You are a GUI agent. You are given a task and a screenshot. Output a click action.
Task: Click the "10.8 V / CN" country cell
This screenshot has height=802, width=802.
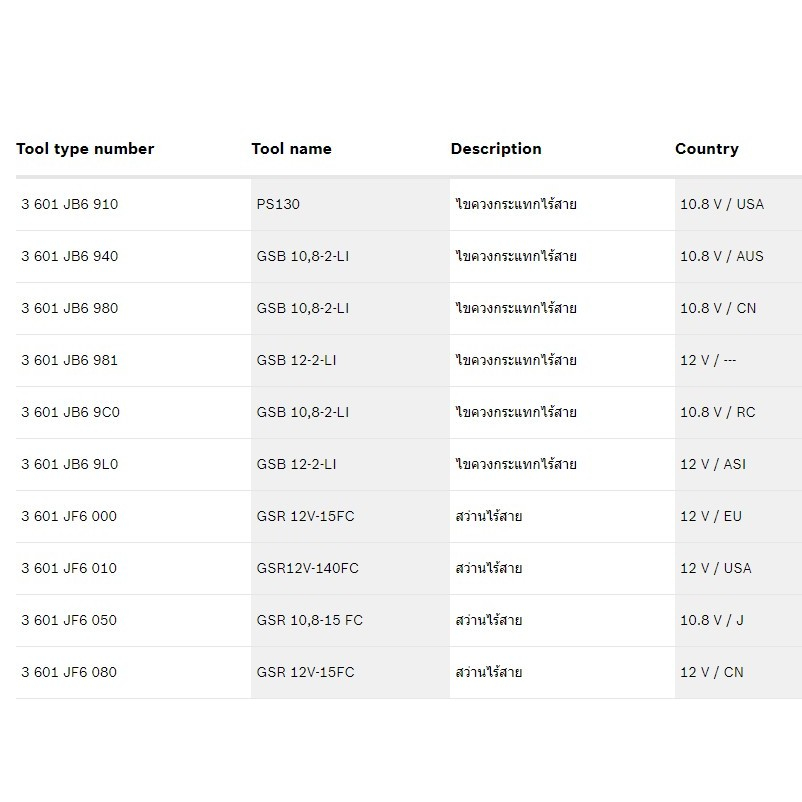click(718, 308)
